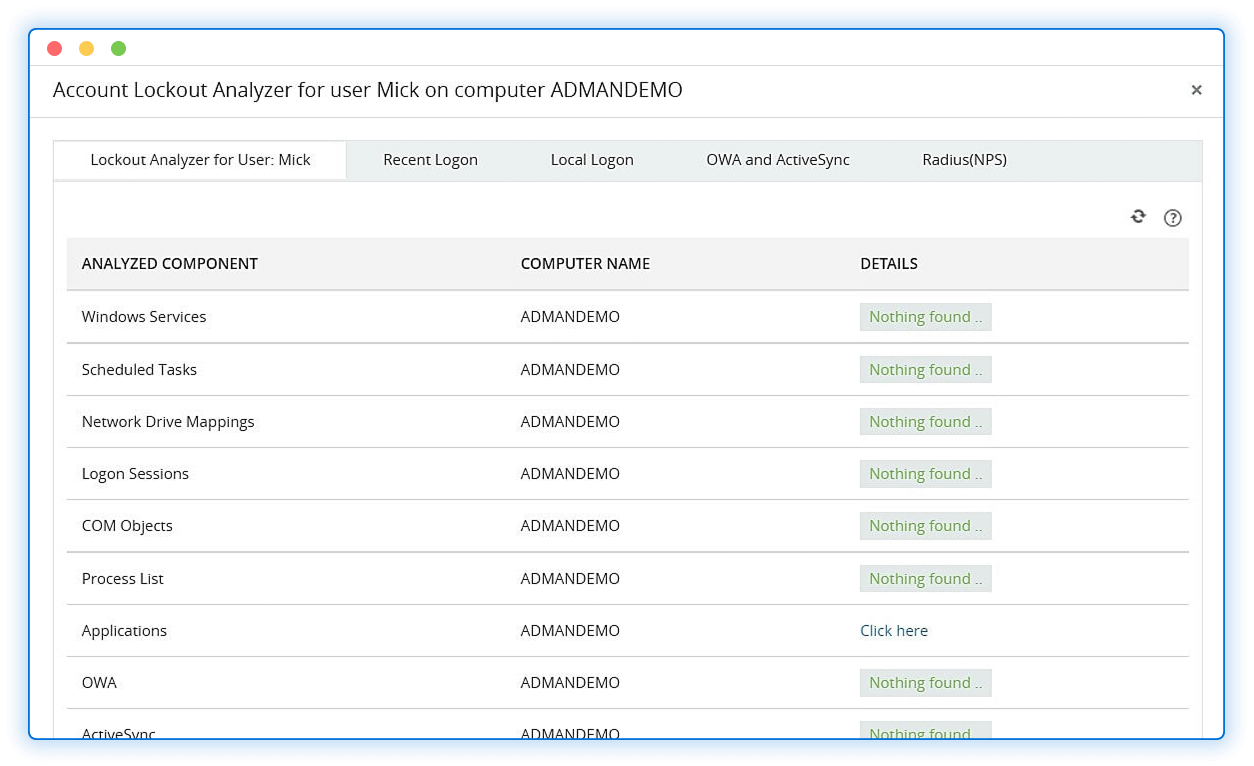Click the yellow macOS minimize button
This screenshot has width=1254, height=766.
(86, 47)
